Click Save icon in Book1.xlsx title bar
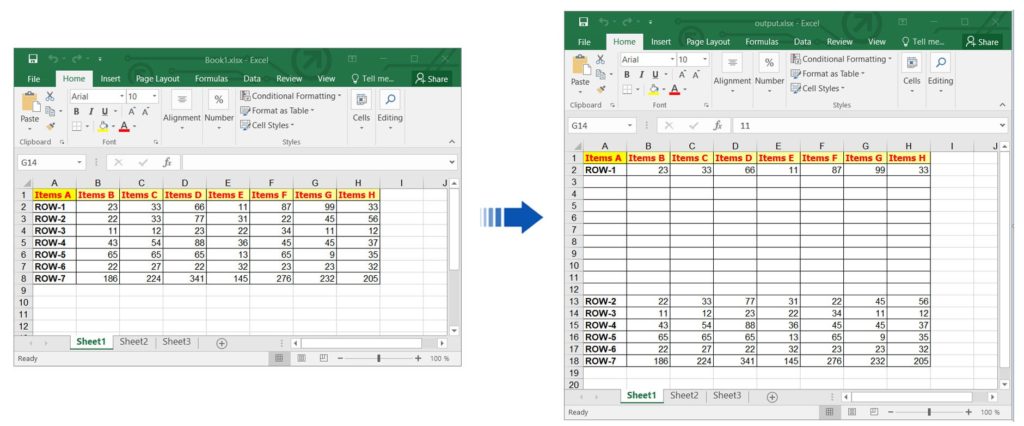 (x=33, y=59)
